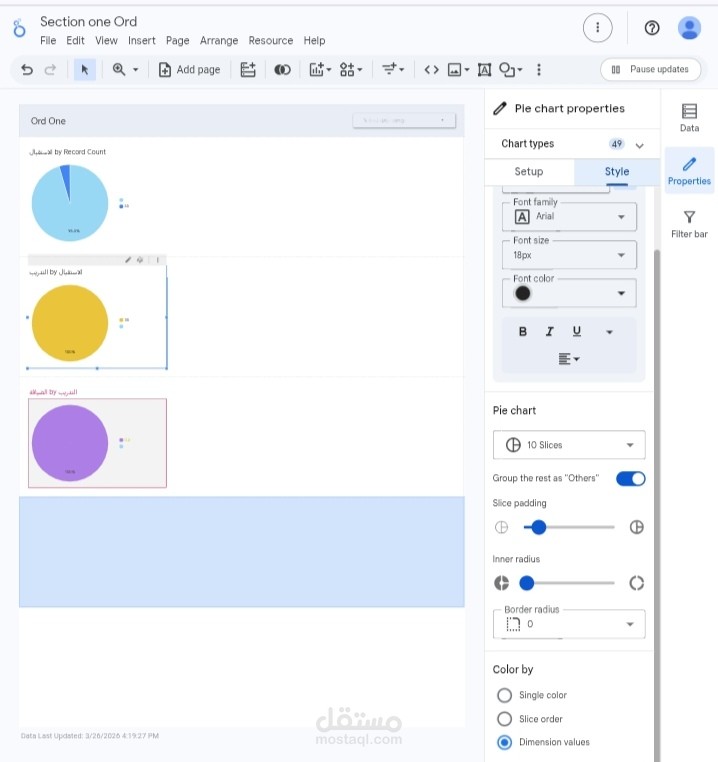Open the Font family dropdown

point(569,217)
